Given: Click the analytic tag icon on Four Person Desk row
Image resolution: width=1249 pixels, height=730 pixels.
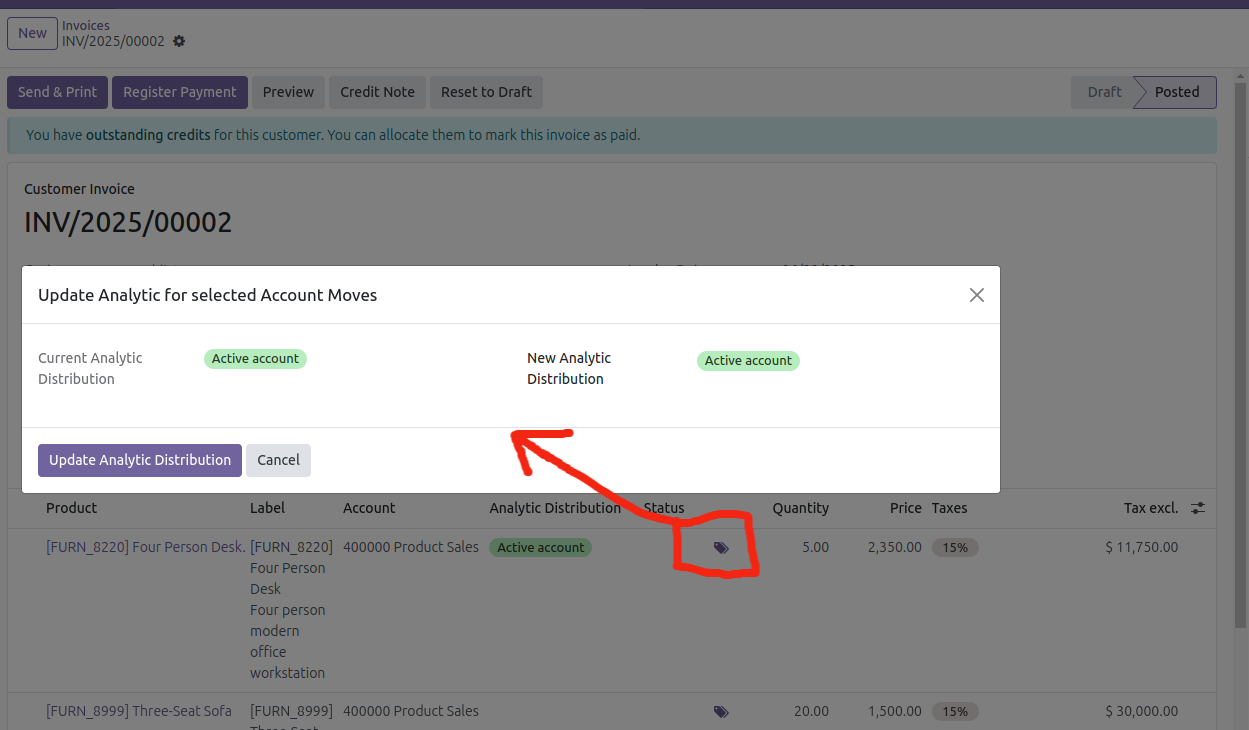Looking at the screenshot, I should tap(721, 548).
